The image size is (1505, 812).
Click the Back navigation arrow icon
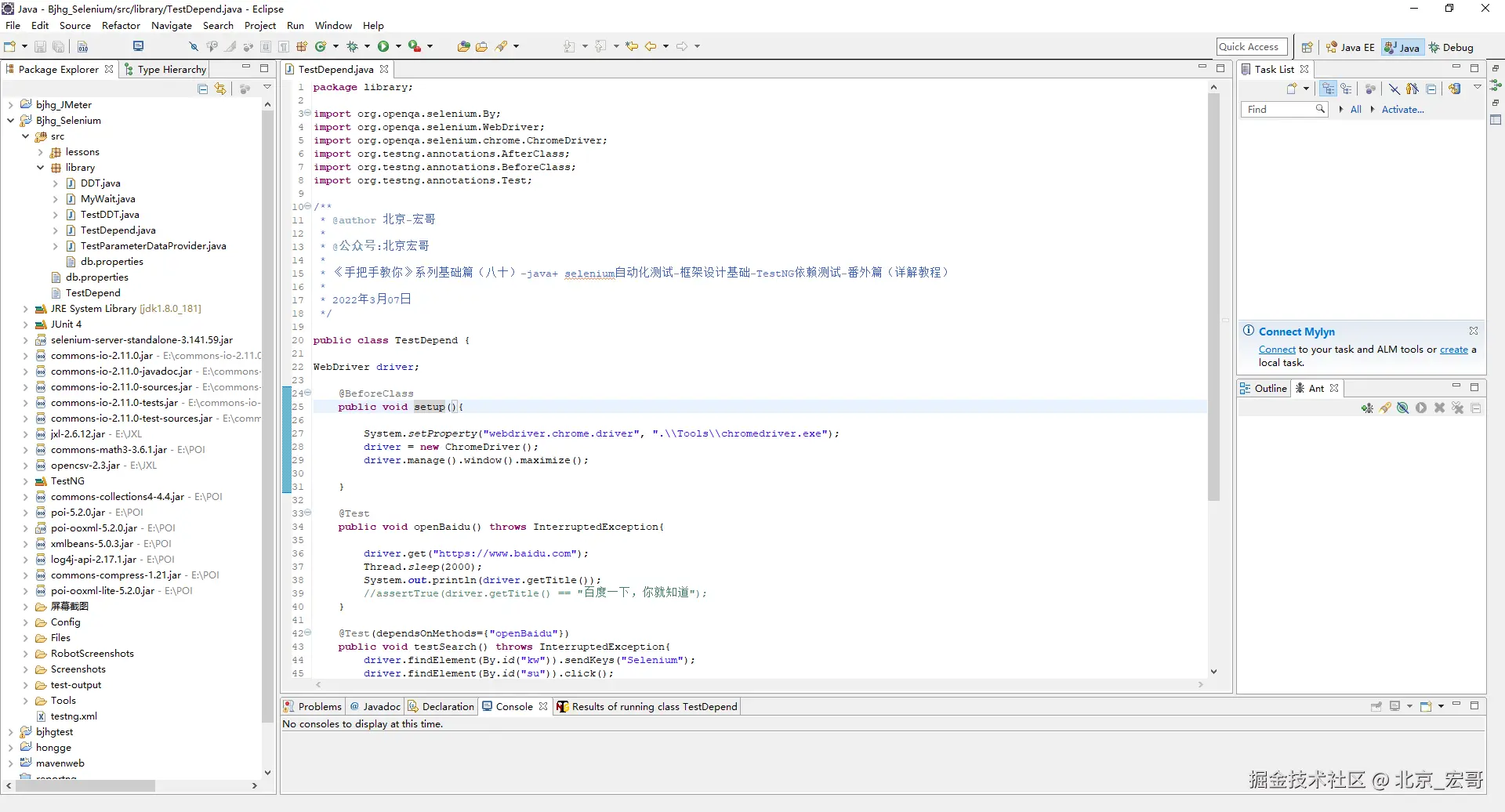tap(651, 47)
